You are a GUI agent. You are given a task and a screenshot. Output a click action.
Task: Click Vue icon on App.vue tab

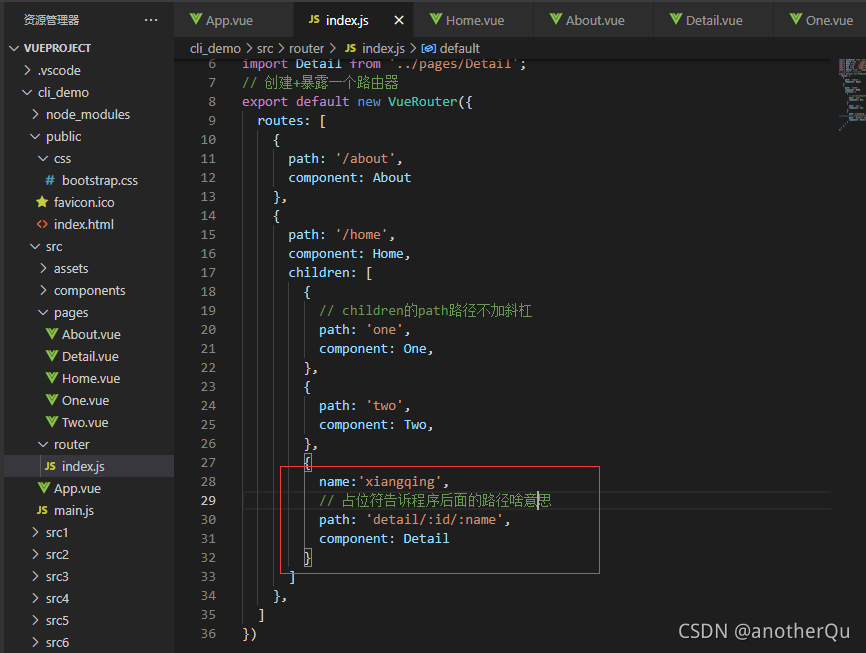coord(196,19)
